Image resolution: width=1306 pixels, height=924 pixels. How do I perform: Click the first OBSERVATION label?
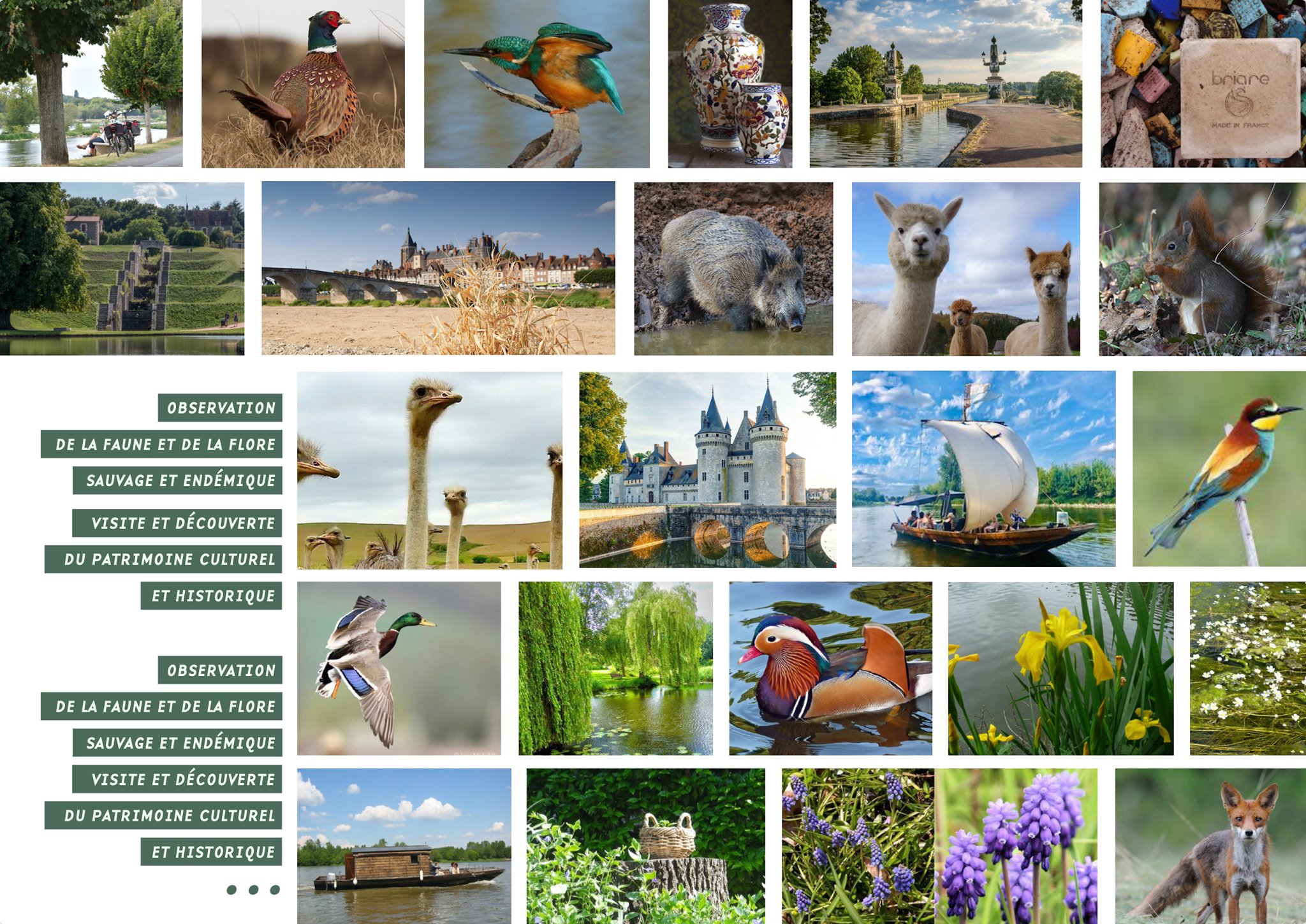(x=220, y=407)
